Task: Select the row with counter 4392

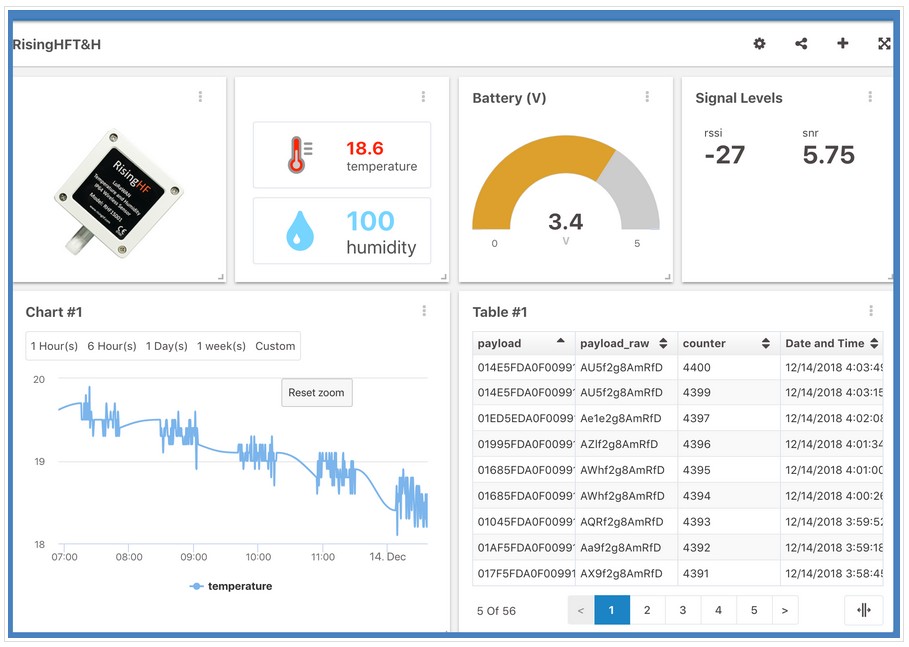Action: tap(677, 547)
